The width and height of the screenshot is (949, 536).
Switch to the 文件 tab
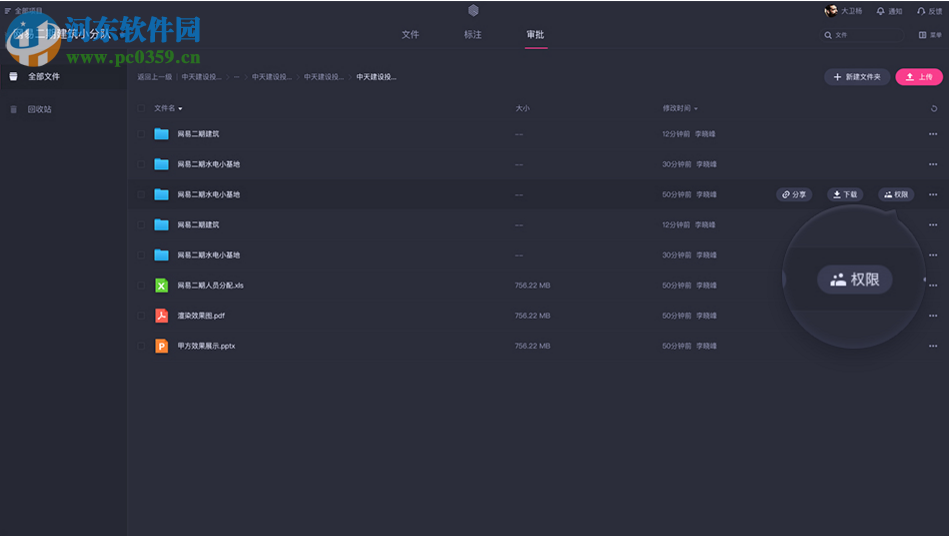coord(410,34)
